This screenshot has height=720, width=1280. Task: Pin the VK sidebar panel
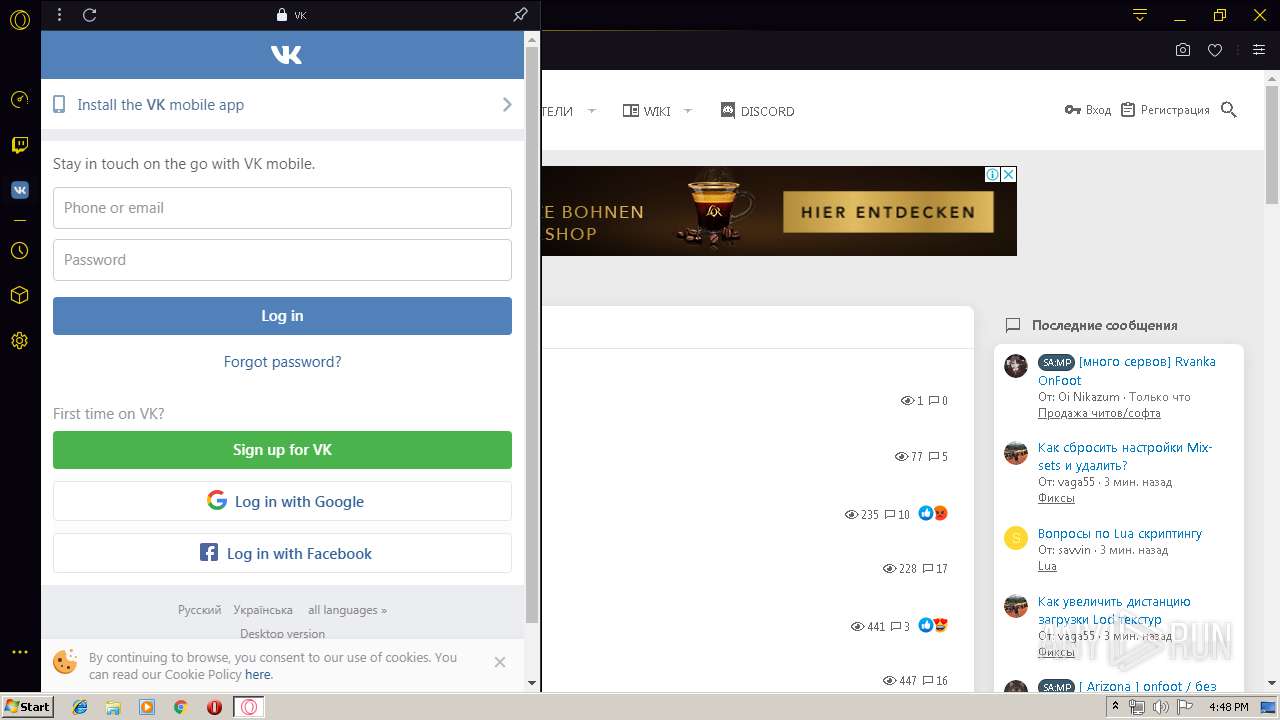point(520,15)
